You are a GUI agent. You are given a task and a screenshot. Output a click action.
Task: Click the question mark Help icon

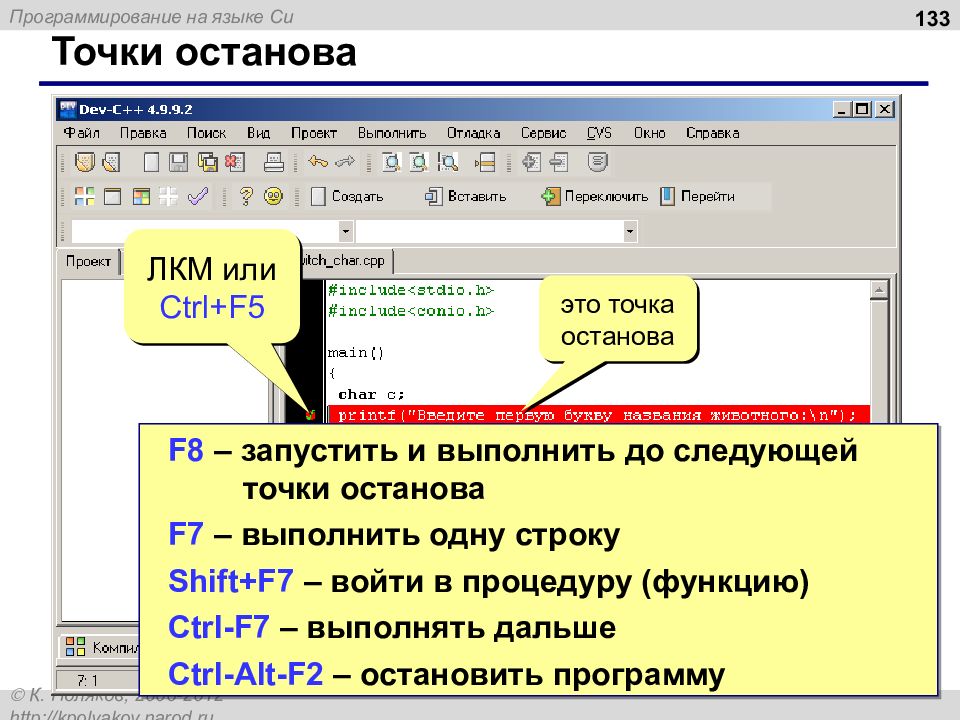coord(246,197)
